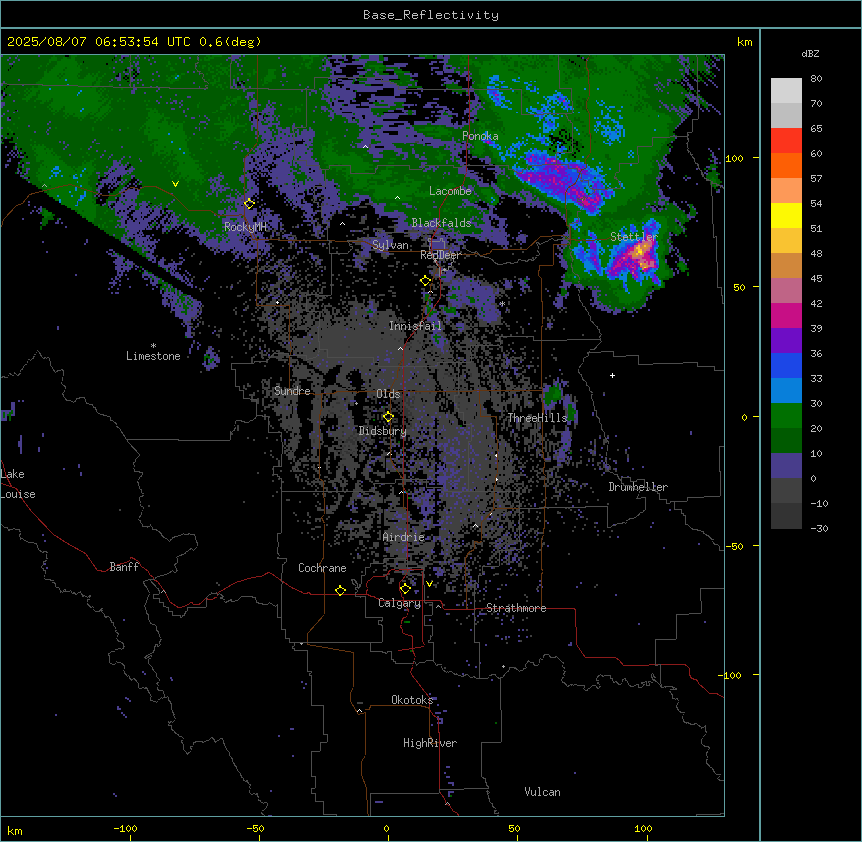
Task: Click the HighRiver label
Action: click(430, 743)
